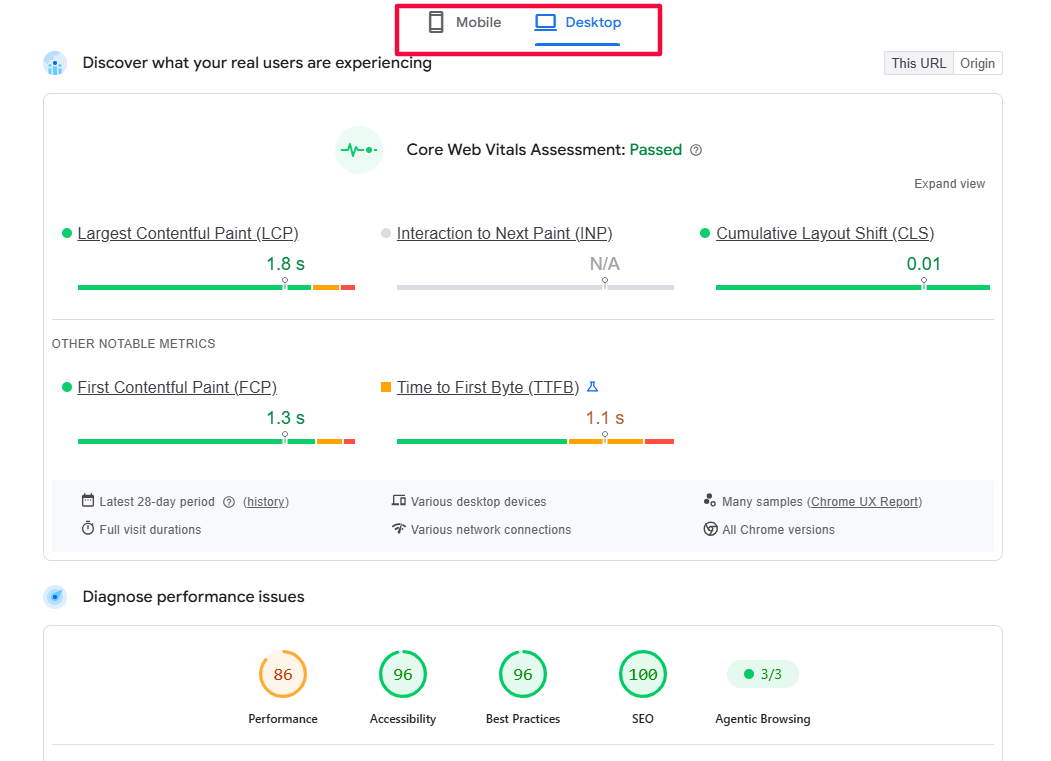Screen dimensions: 1051x761
Task: Open Cumulative Layout Shift (CLS) link
Action: (x=824, y=233)
